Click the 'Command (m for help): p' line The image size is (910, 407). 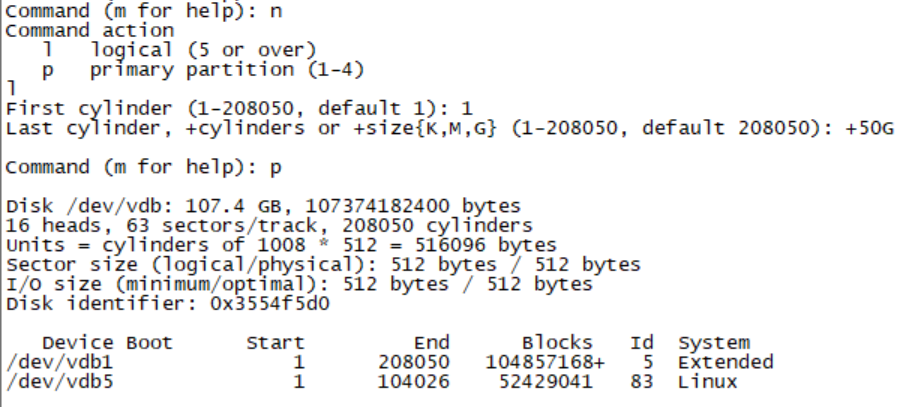click(143, 167)
